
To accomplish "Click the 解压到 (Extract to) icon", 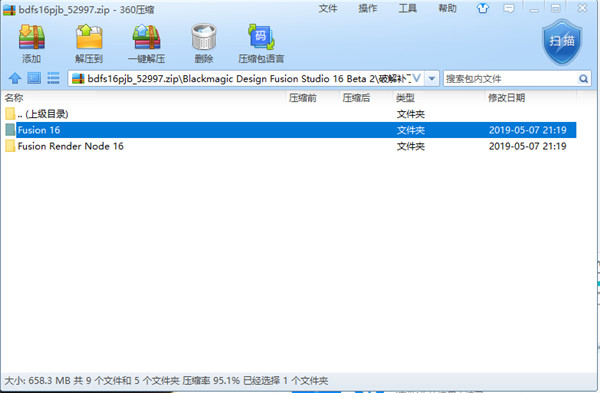I will 89,37.
